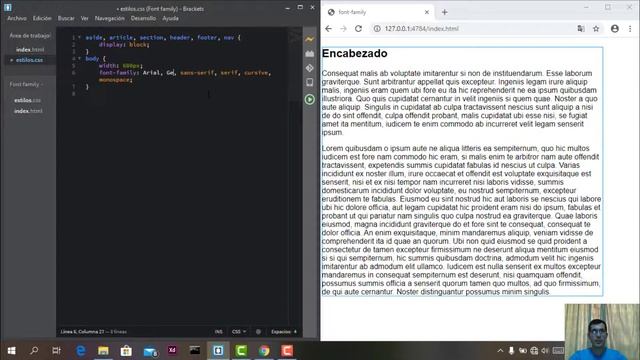Click the Línea 6, Columna cursor position text
640x360 pixels.
[82, 332]
